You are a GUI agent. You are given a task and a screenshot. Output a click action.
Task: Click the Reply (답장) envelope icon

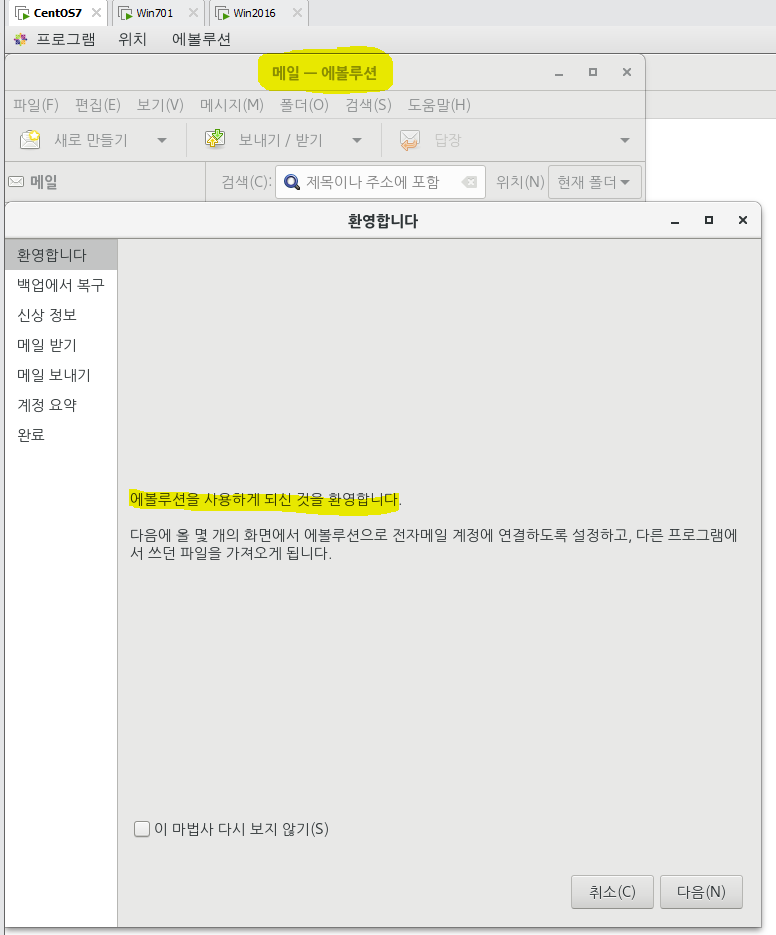(410, 140)
